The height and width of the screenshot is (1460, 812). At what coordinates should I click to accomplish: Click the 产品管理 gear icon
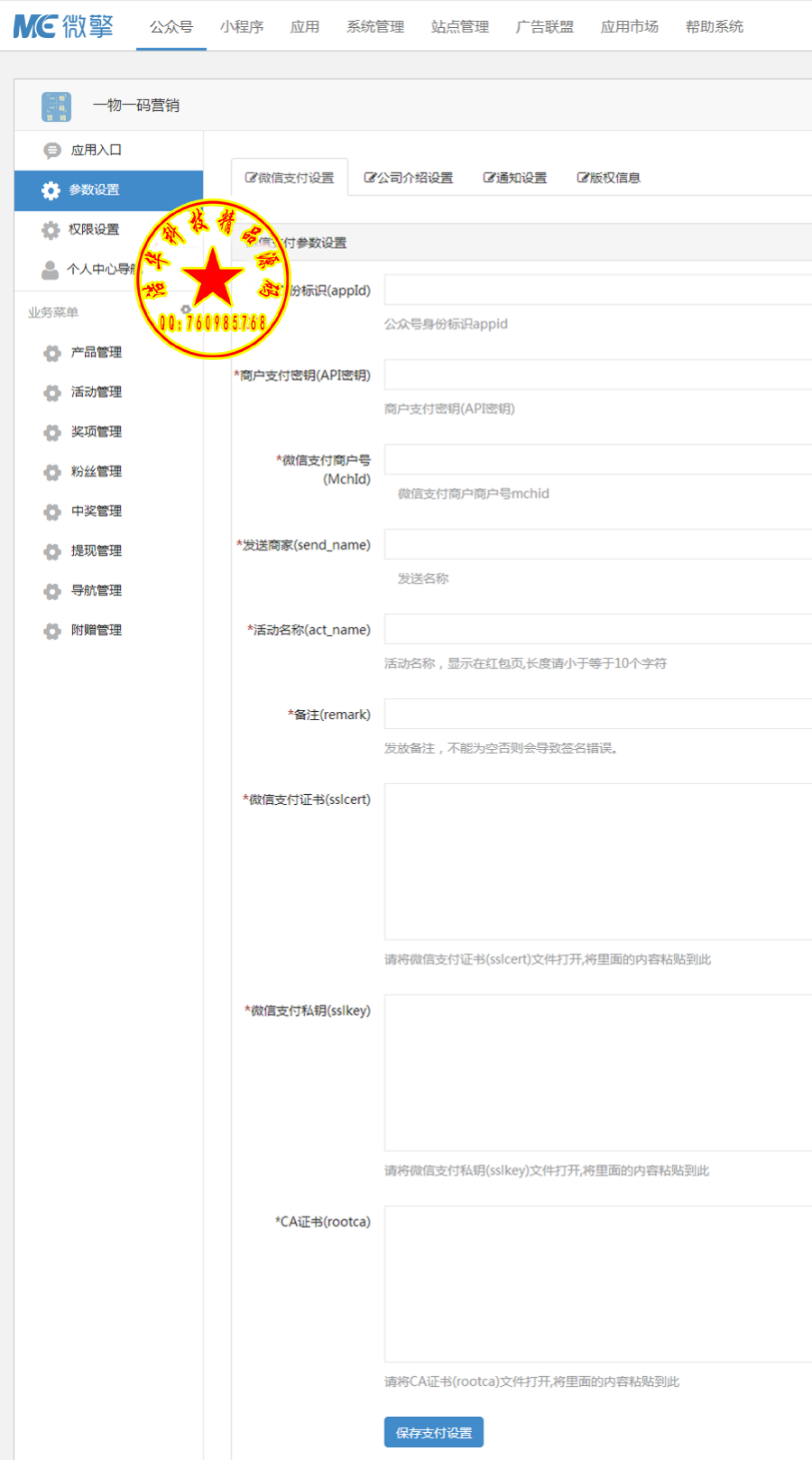(x=52, y=353)
